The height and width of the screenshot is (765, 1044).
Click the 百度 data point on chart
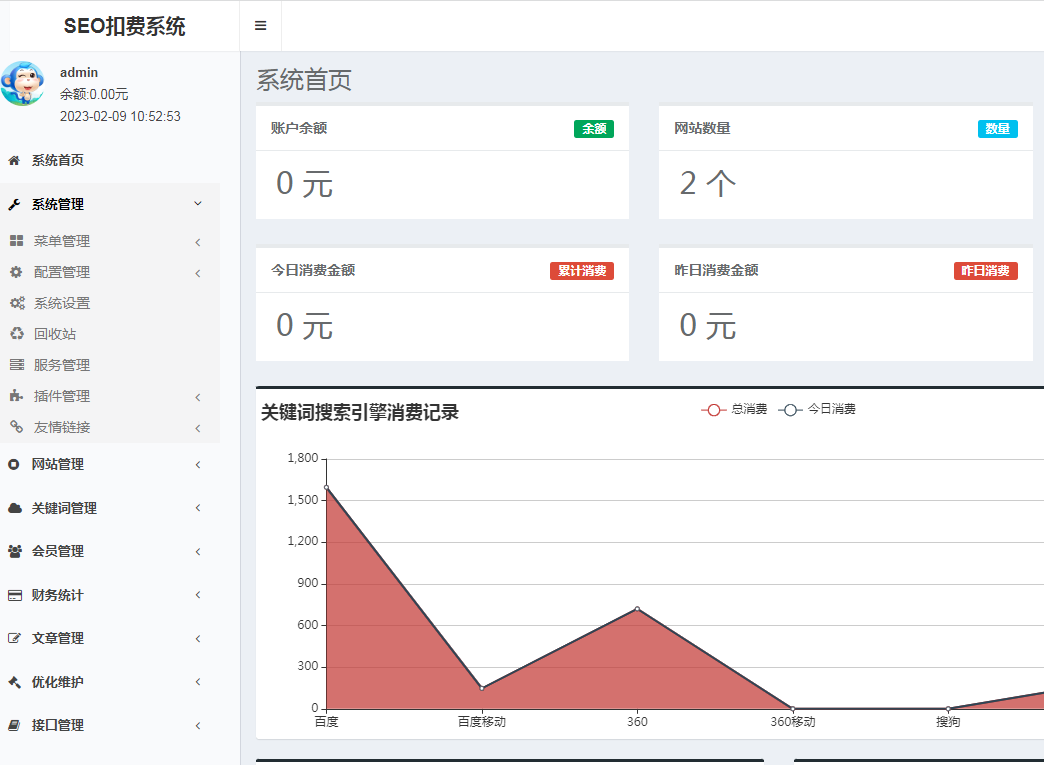coord(326,487)
